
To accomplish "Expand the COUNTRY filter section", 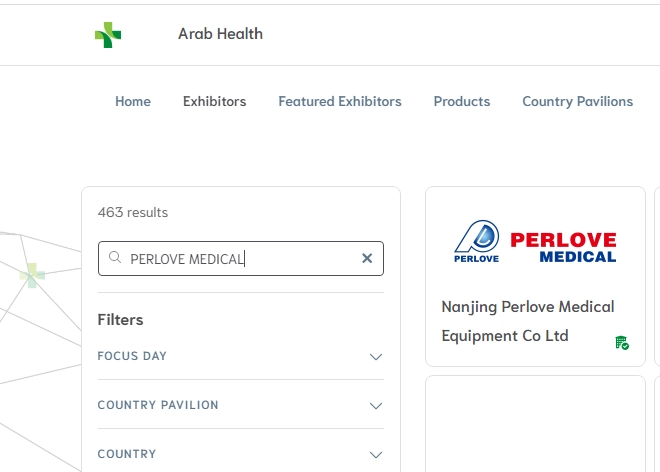I will click(x=376, y=454).
